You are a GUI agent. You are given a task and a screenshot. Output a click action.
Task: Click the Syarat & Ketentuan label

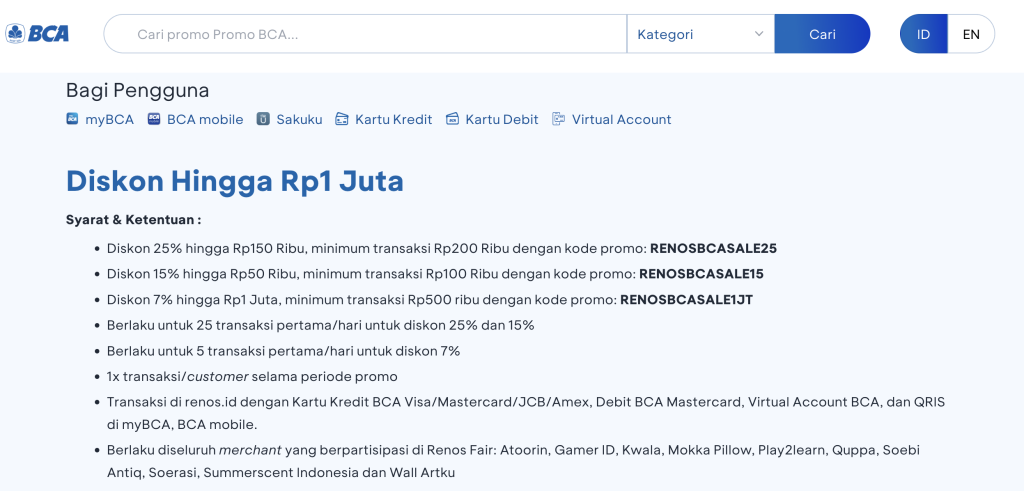[x=133, y=219]
